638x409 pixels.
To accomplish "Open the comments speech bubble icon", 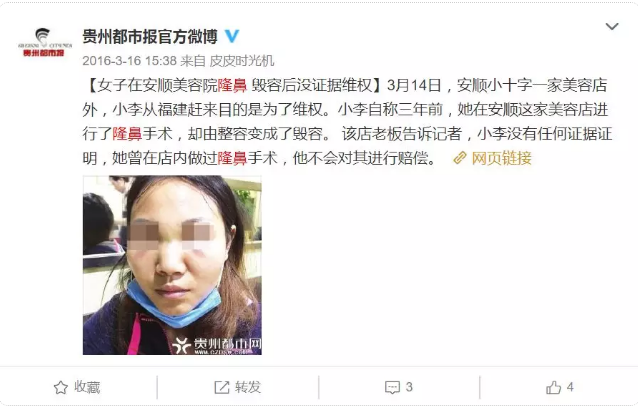I will pos(392,387).
